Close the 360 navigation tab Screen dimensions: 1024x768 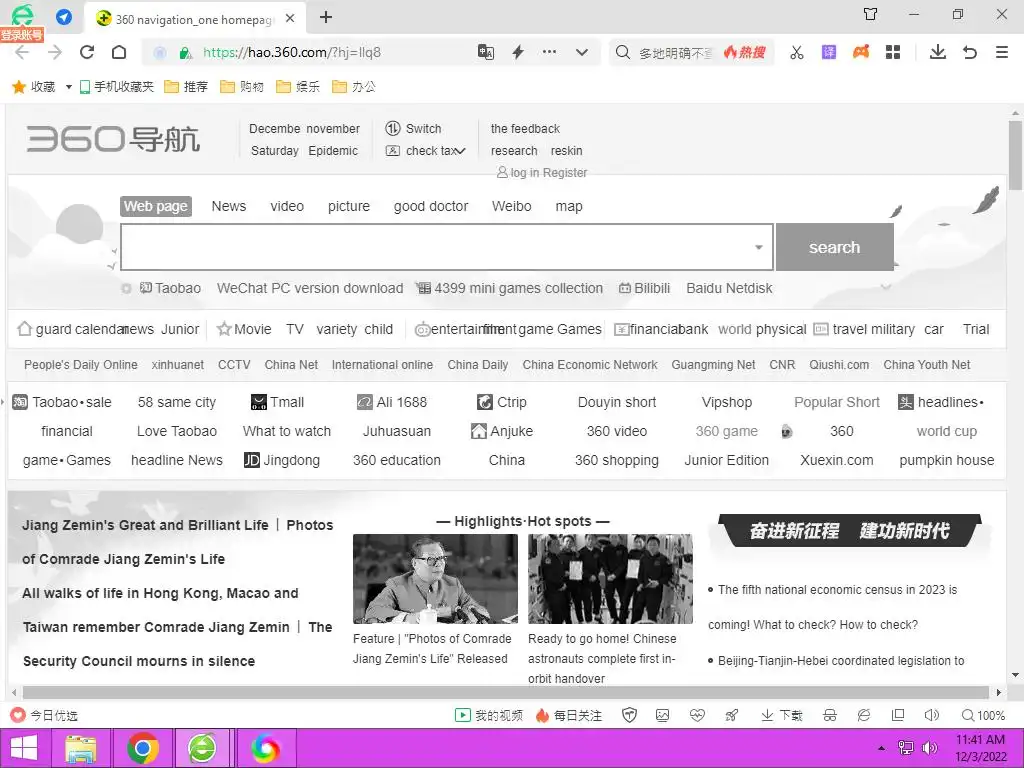(290, 18)
